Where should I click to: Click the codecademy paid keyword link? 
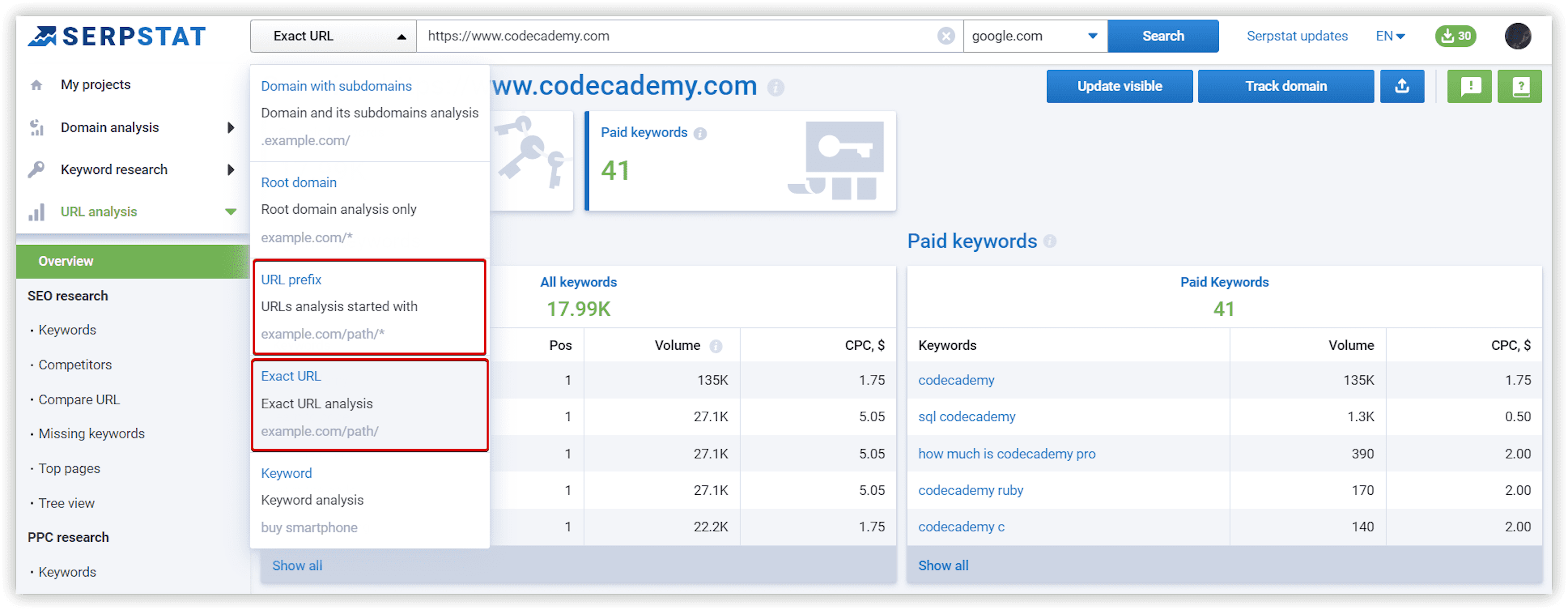955,380
